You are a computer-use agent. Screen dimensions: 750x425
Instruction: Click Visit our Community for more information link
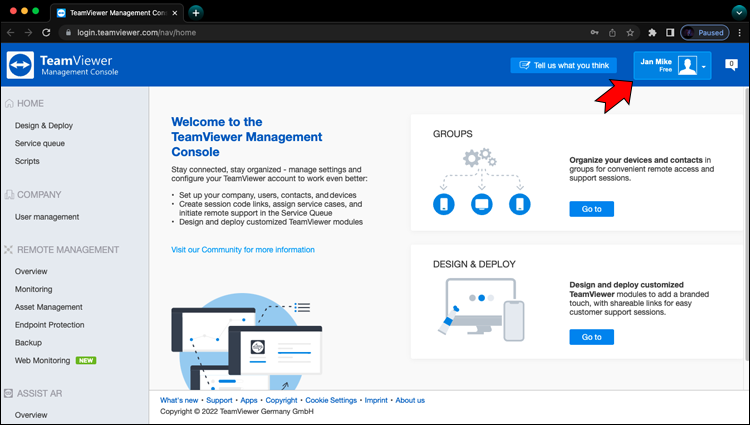pos(243,250)
